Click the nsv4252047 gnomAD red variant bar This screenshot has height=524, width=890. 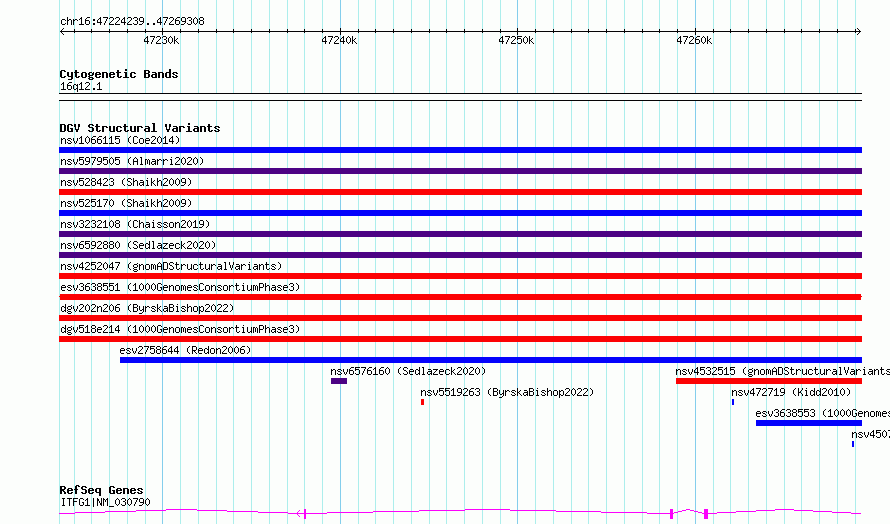coord(460,276)
